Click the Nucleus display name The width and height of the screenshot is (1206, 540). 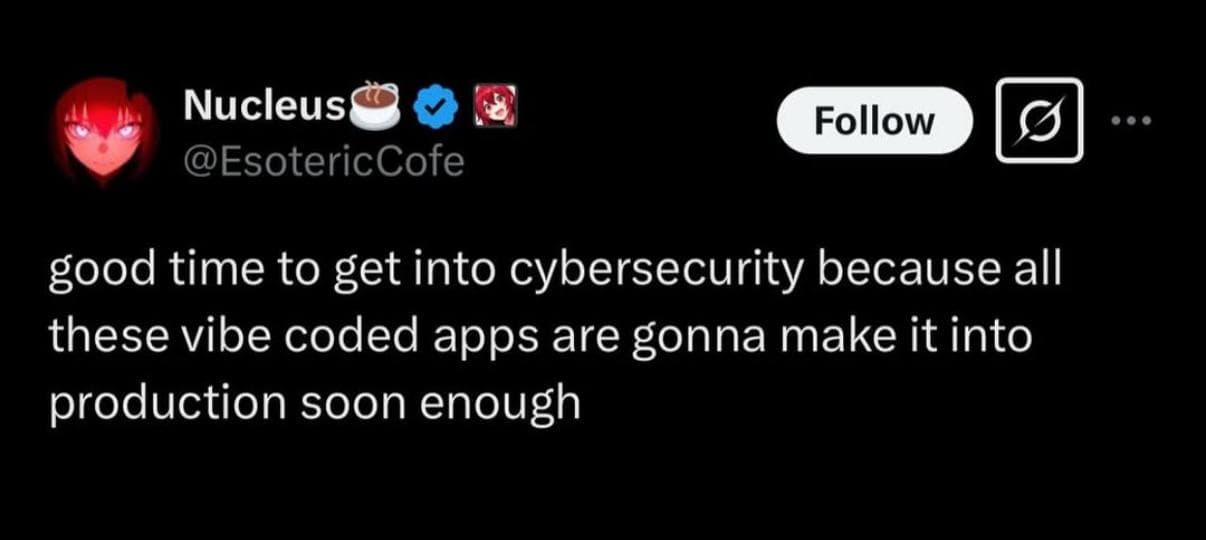tap(265, 104)
